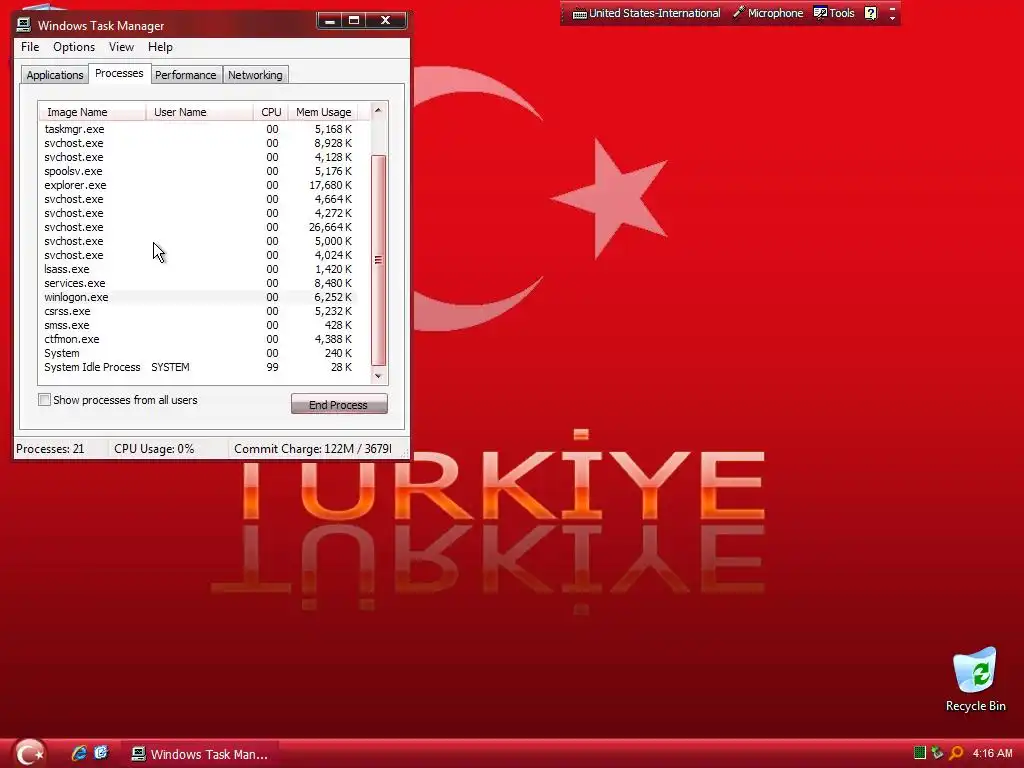Toggle Show processes from all users
The width and height of the screenshot is (1024, 768).
click(x=44, y=400)
